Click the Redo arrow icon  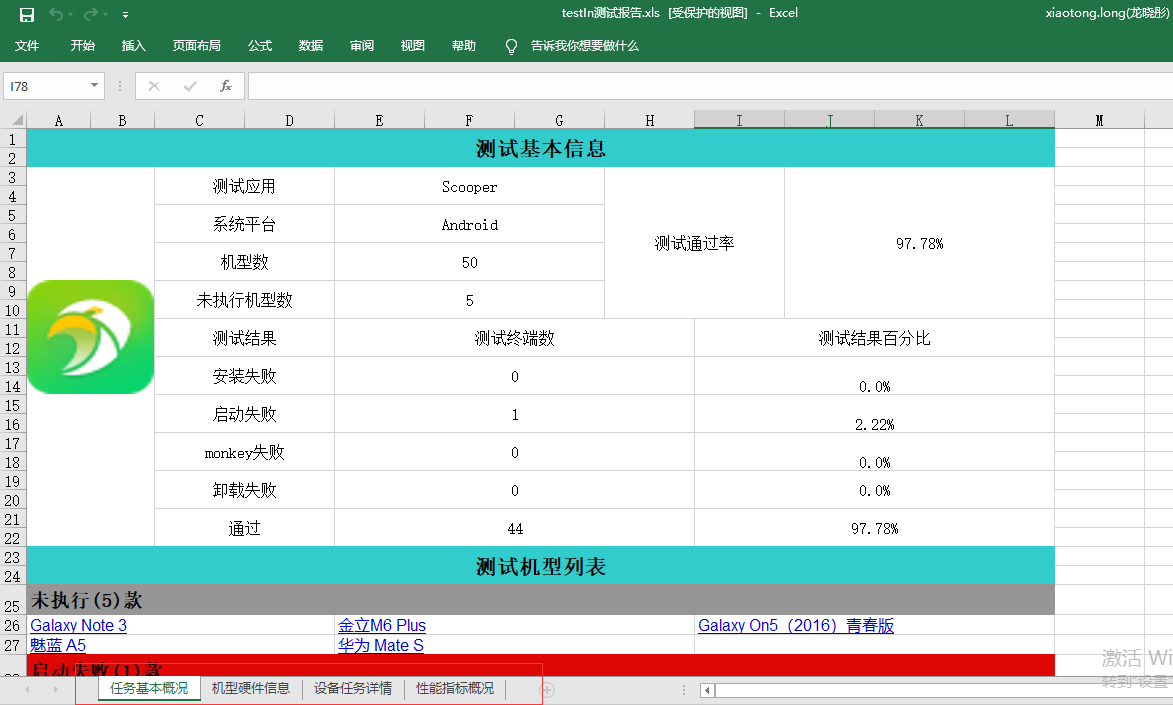[x=91, y=14]
